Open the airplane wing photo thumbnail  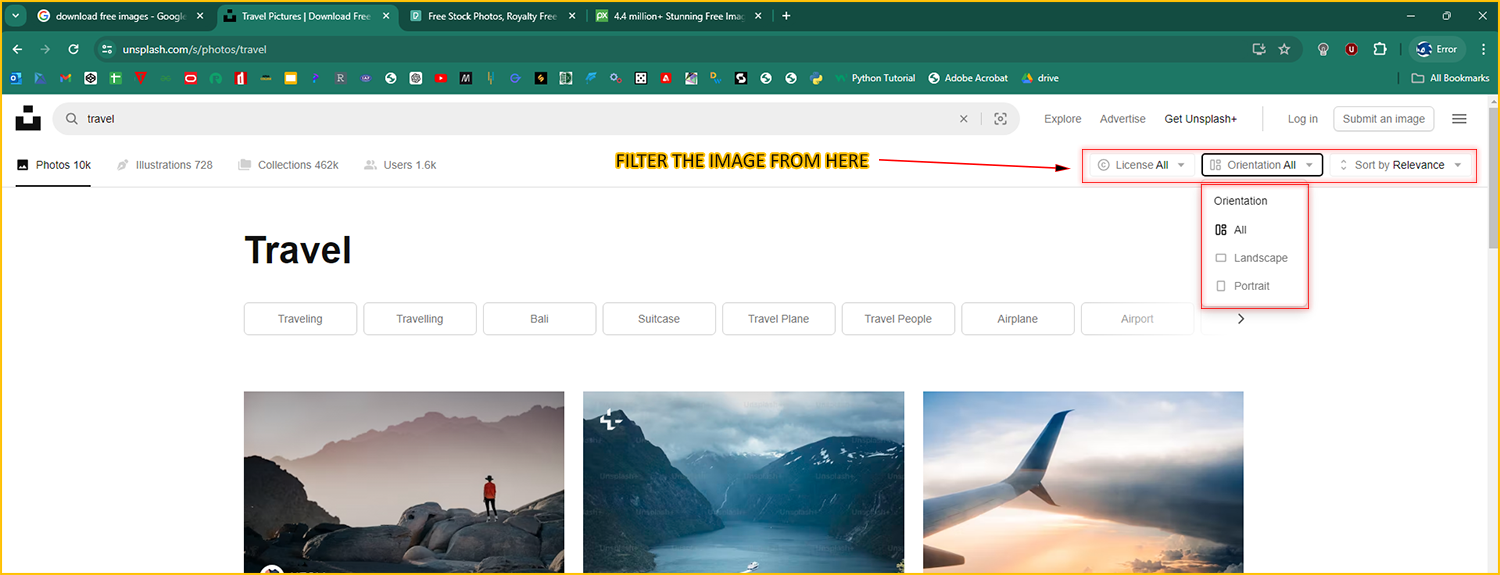coord(1083,482)
